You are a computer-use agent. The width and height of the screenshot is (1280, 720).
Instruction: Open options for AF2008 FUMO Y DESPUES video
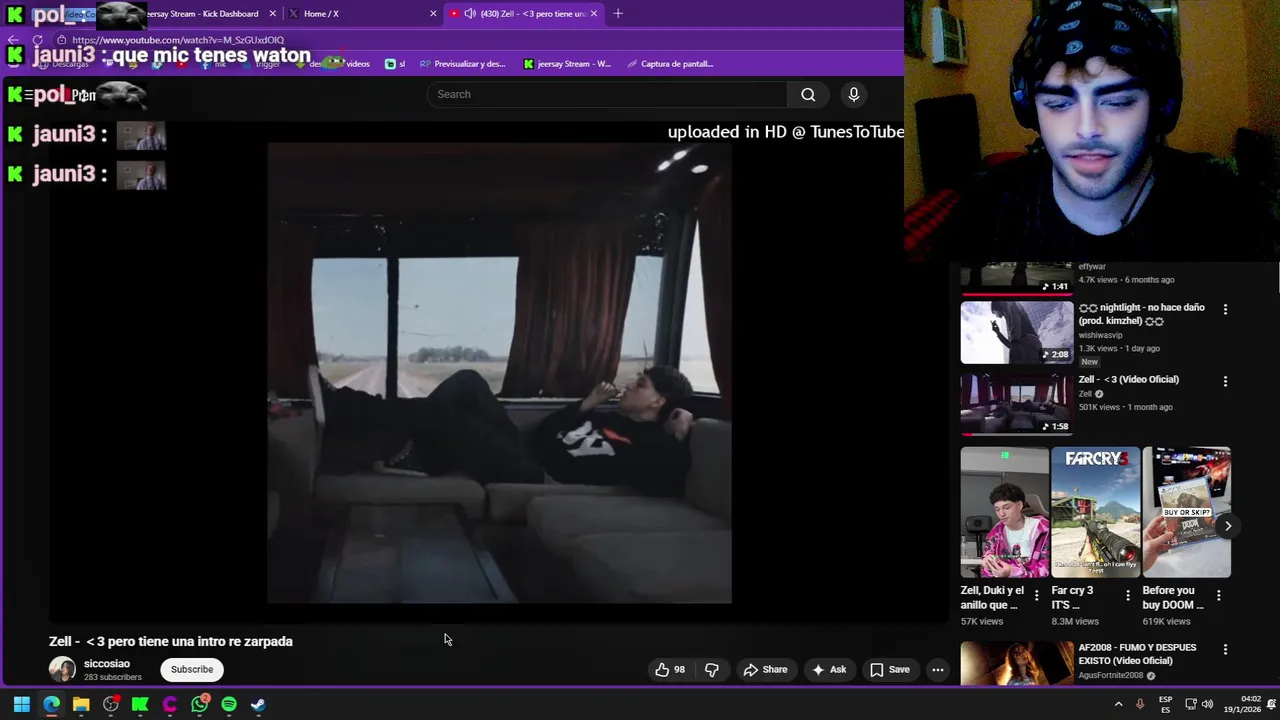1225,649
